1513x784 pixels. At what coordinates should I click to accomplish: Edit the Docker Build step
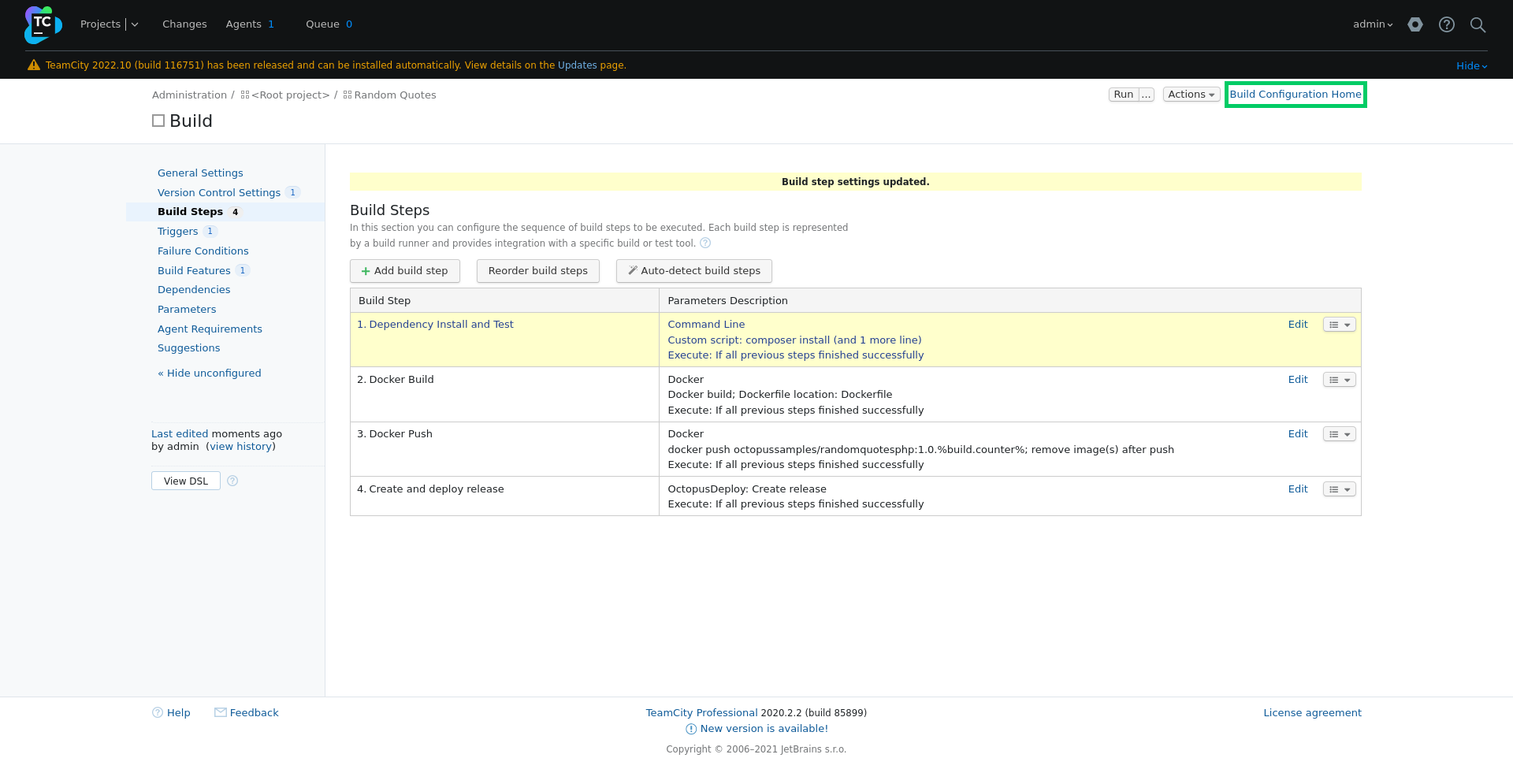[1298, 380]
